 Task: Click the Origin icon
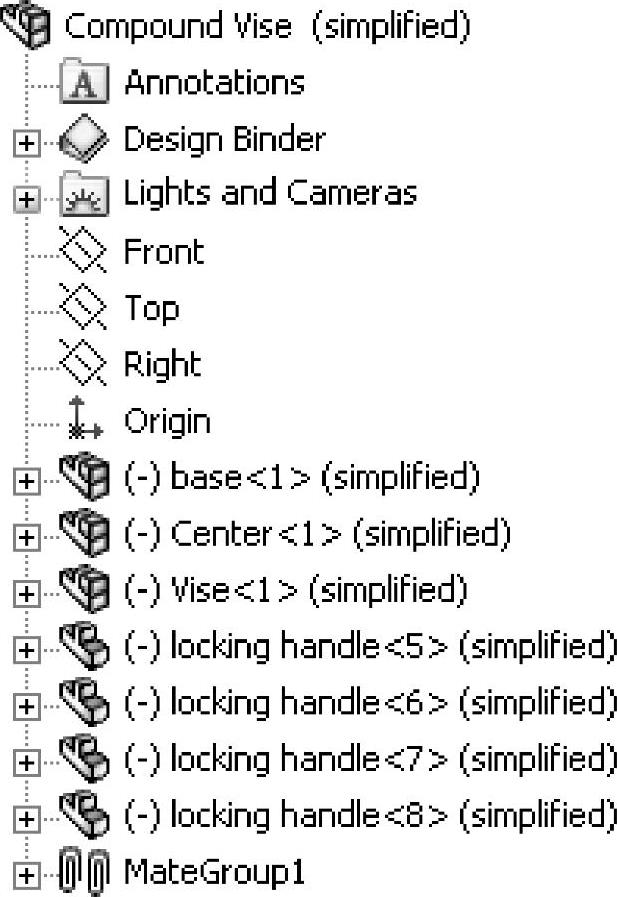[x=83, y=421]
